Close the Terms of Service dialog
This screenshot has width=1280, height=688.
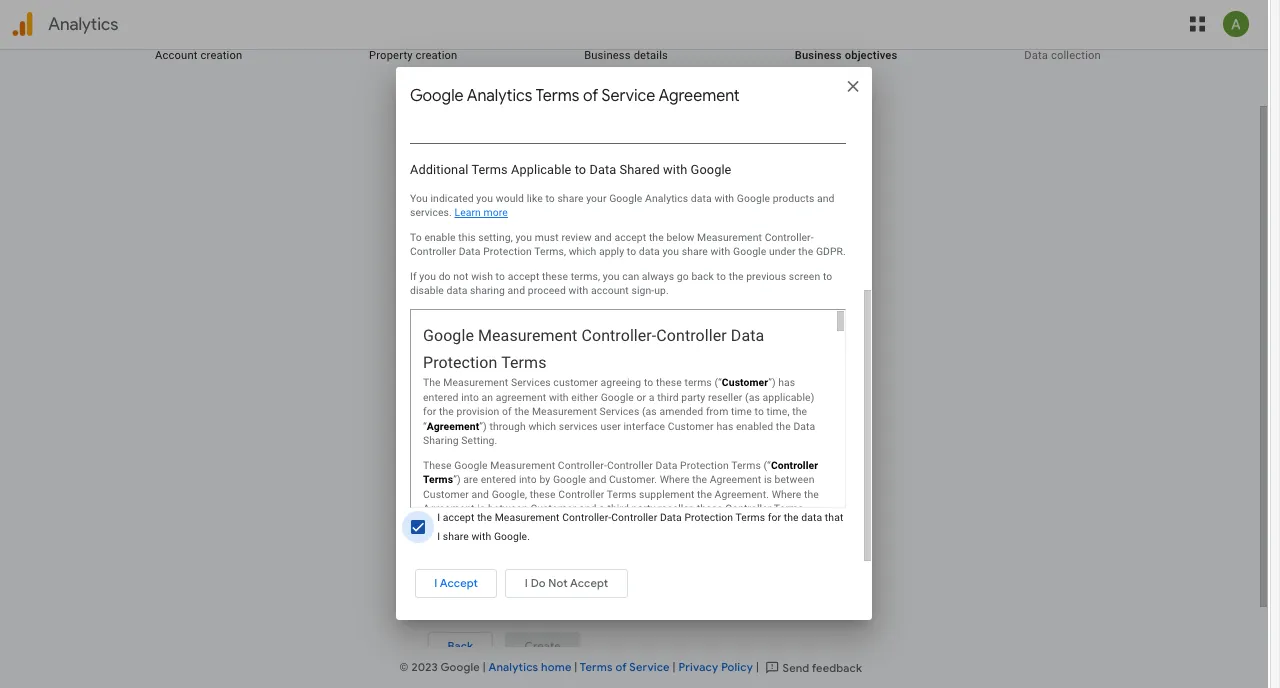(853, 87)
